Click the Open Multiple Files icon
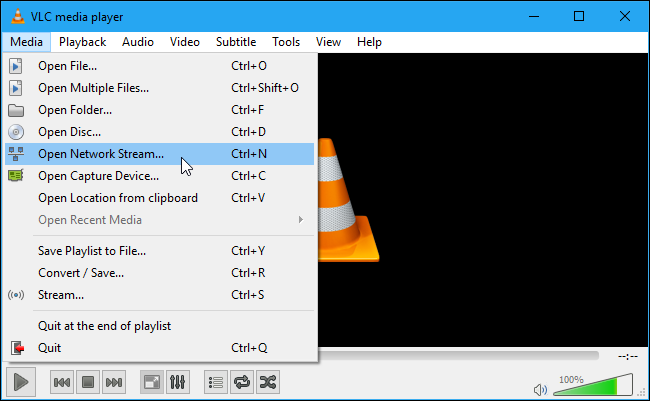Viewport: 650px width, 401px height. pyautogui.click(x=16, y=88)
